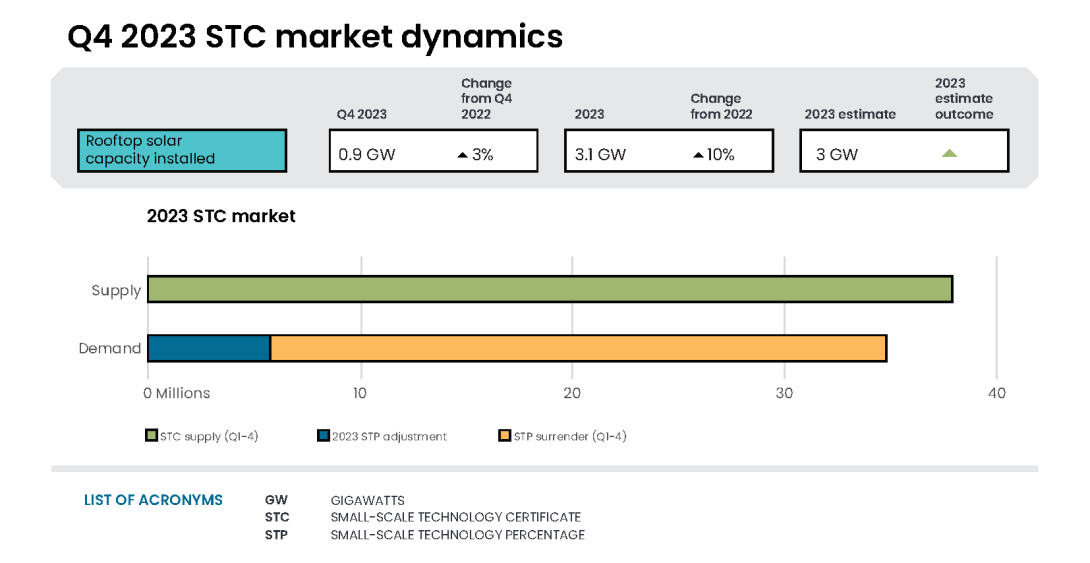Click the 2023 STC market chart title
The height and width of the screenshot is (563, 1090).
221,216
